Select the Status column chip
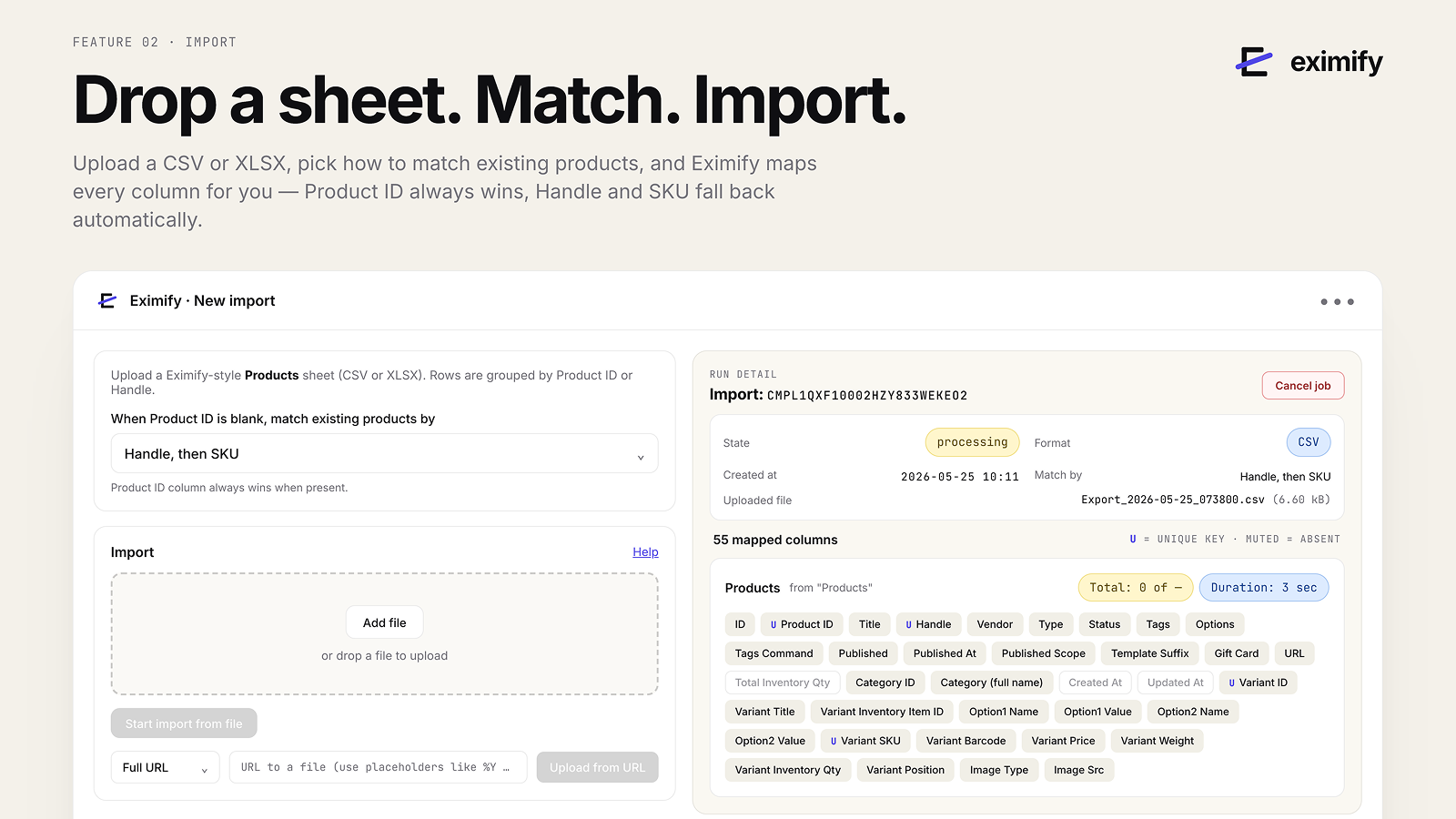The image size is (1456, 819). 1105,624
